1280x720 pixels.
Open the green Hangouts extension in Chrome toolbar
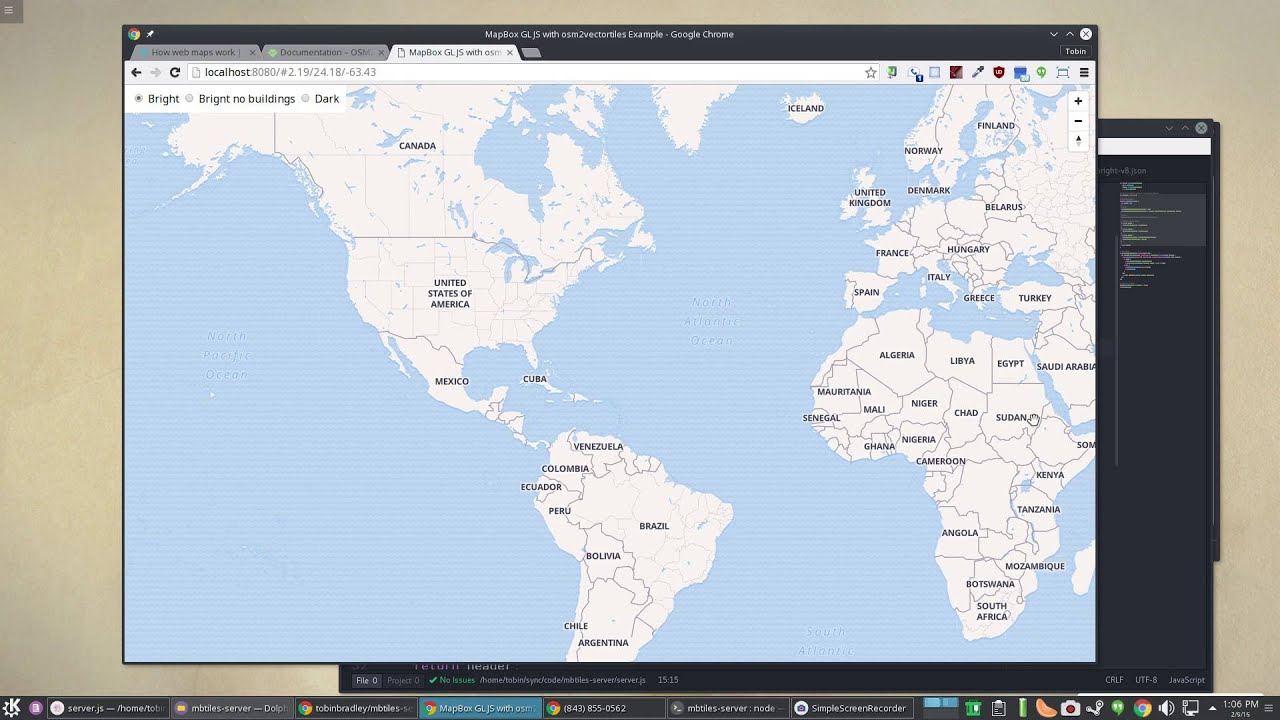pyautogui.click(x=1041, y=72)
